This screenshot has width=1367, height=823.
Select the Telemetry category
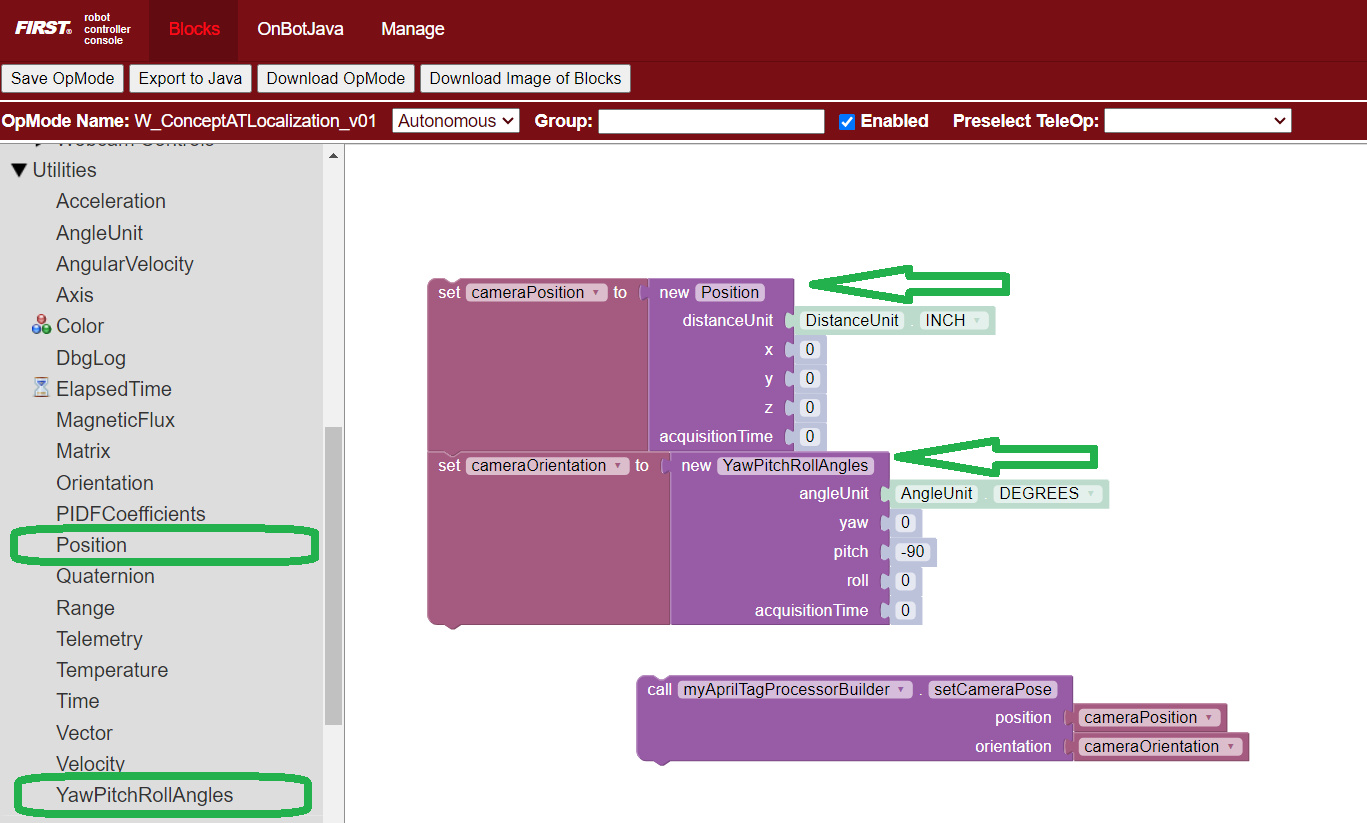click(x=99, y=639)
